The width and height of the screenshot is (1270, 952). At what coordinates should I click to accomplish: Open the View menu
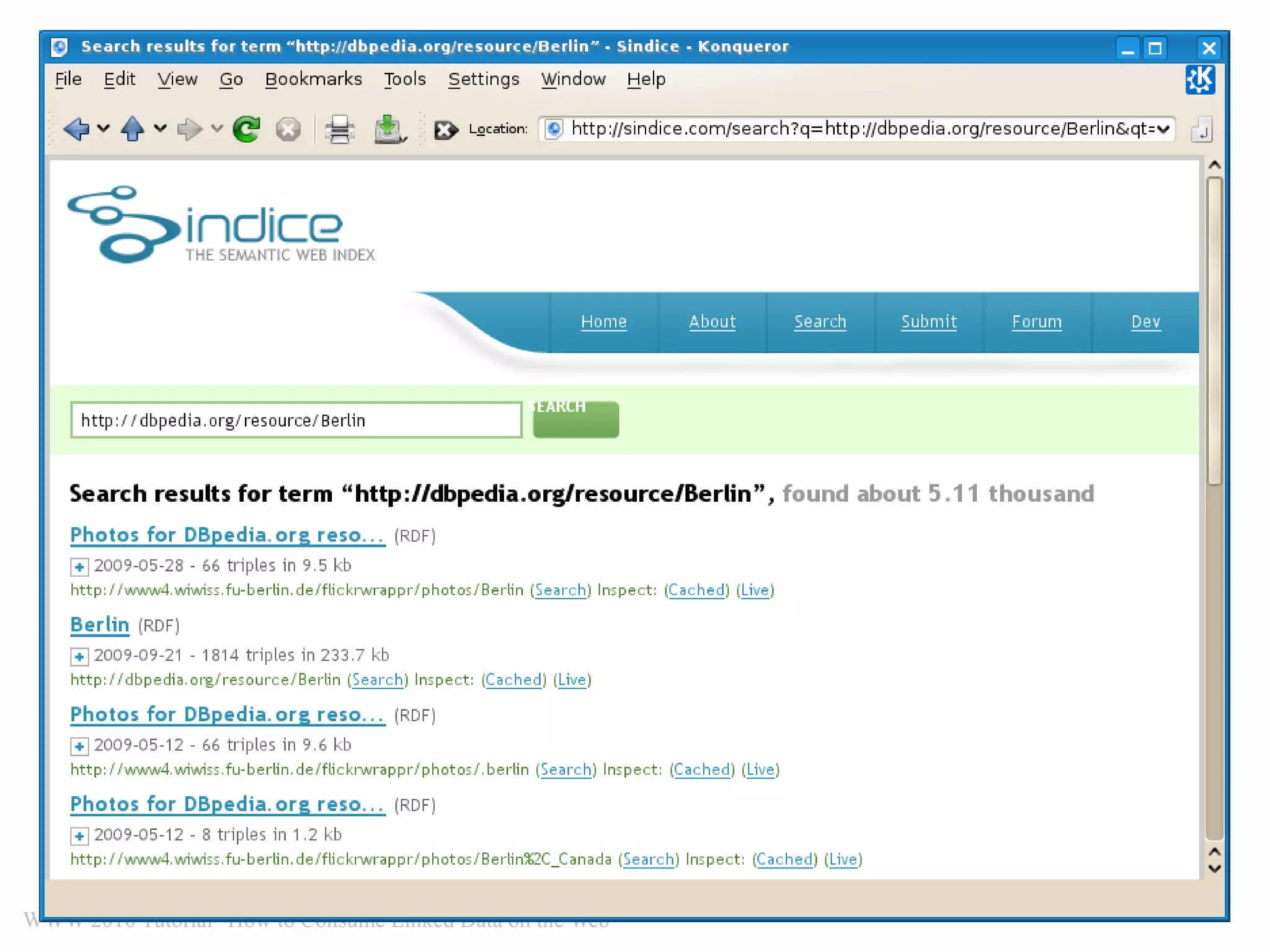[177, 79]
